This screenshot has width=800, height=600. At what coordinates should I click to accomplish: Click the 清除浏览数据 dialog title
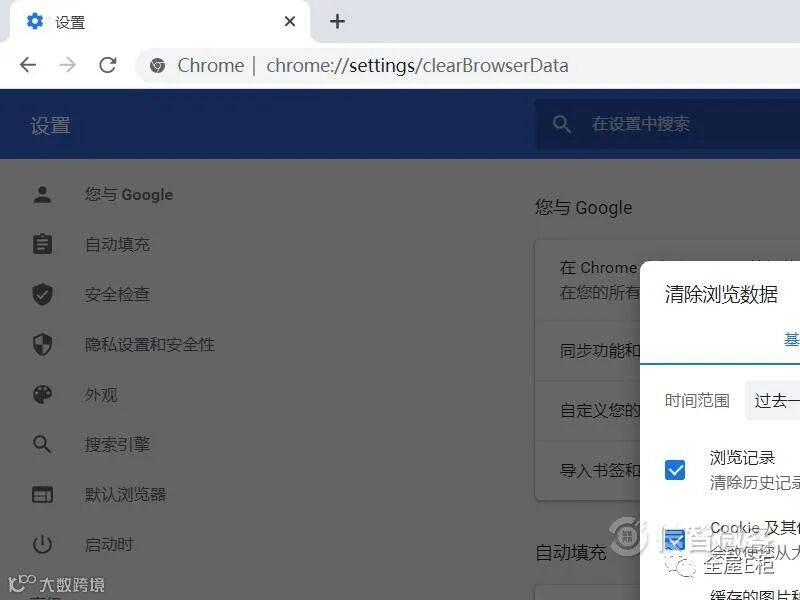(721, 294)
